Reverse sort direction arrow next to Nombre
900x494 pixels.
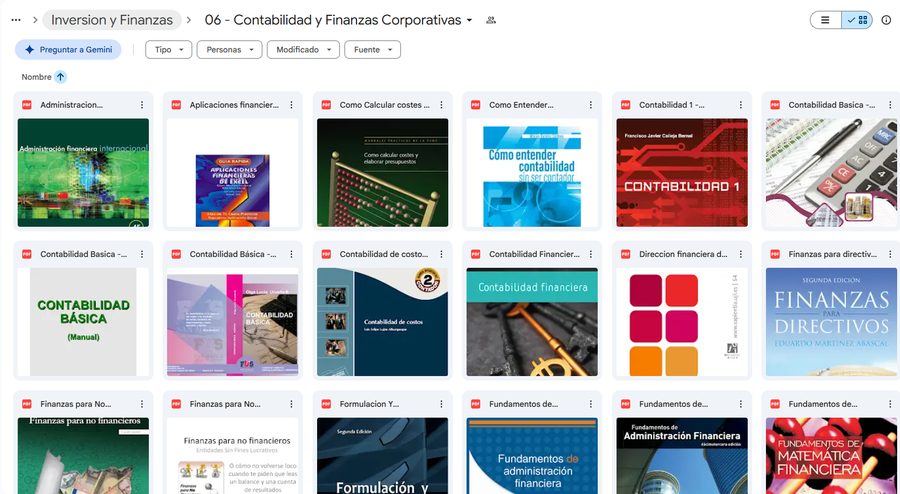(x=60, y=77)
